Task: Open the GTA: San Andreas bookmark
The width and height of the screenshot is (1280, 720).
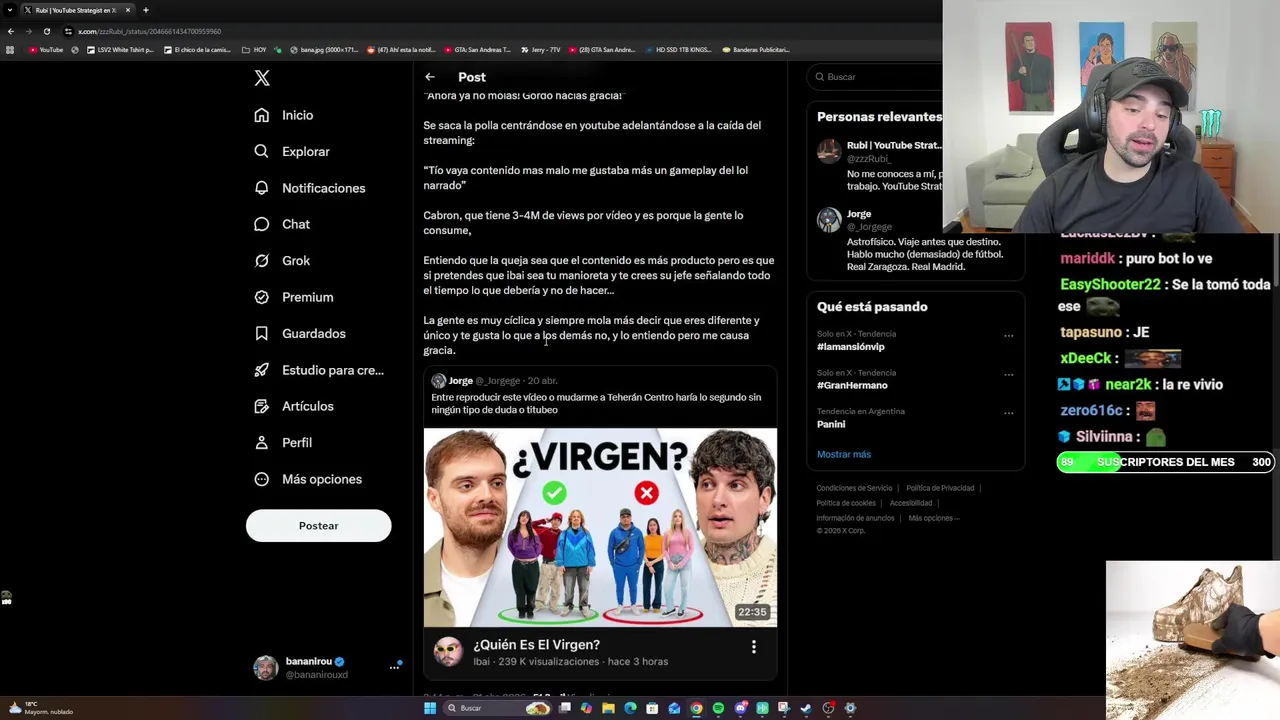Action: point(477,50)
